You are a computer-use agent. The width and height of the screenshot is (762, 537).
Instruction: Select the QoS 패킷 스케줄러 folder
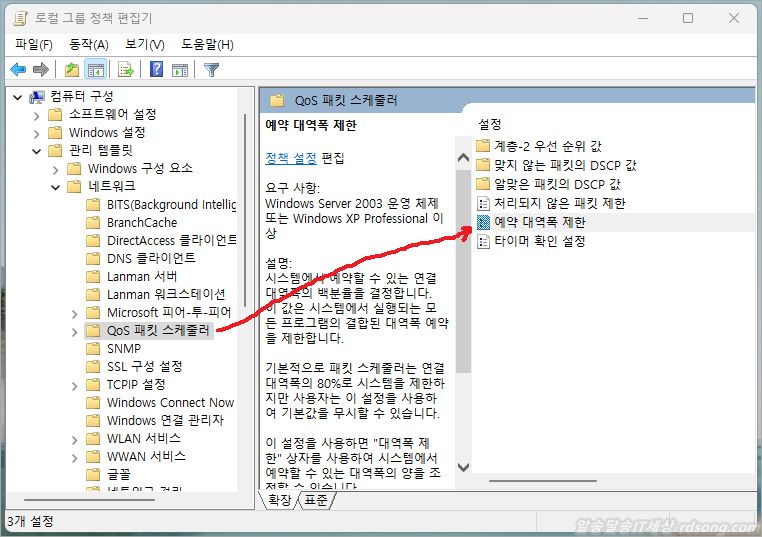[x=158, y=331]
